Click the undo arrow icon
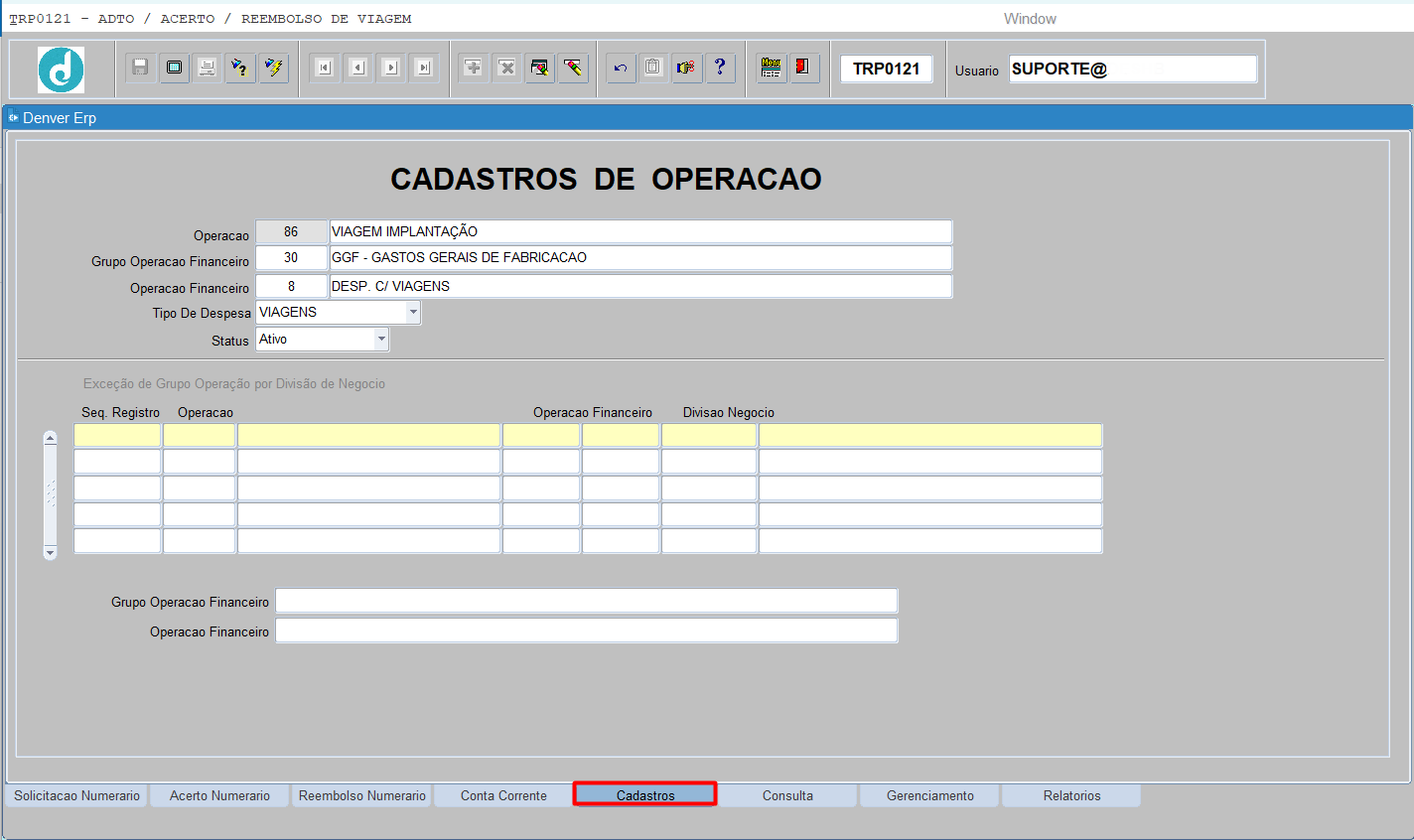 click(x=621, y=68)
